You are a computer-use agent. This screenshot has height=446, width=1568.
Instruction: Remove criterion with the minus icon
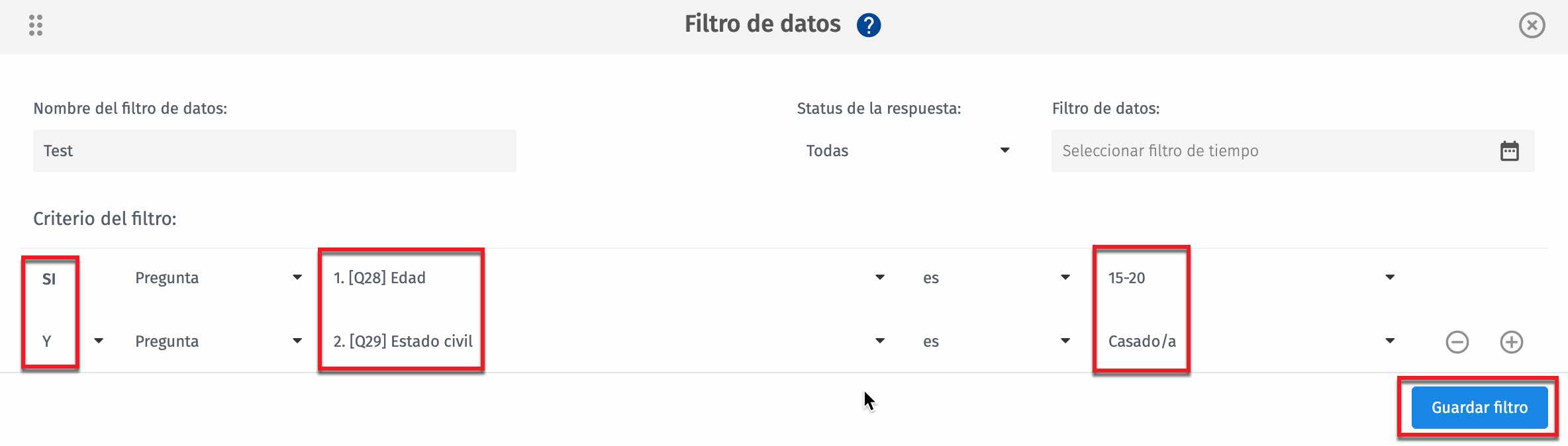pyautogui.click(x=1457, y=342)
